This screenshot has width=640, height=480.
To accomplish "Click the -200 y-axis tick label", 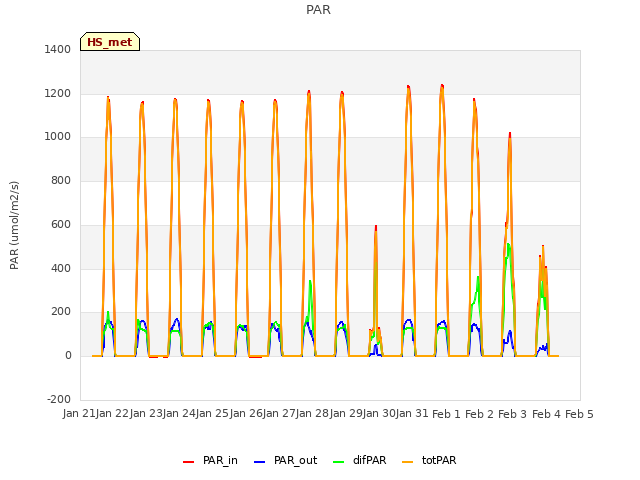I will click(59, 399).
